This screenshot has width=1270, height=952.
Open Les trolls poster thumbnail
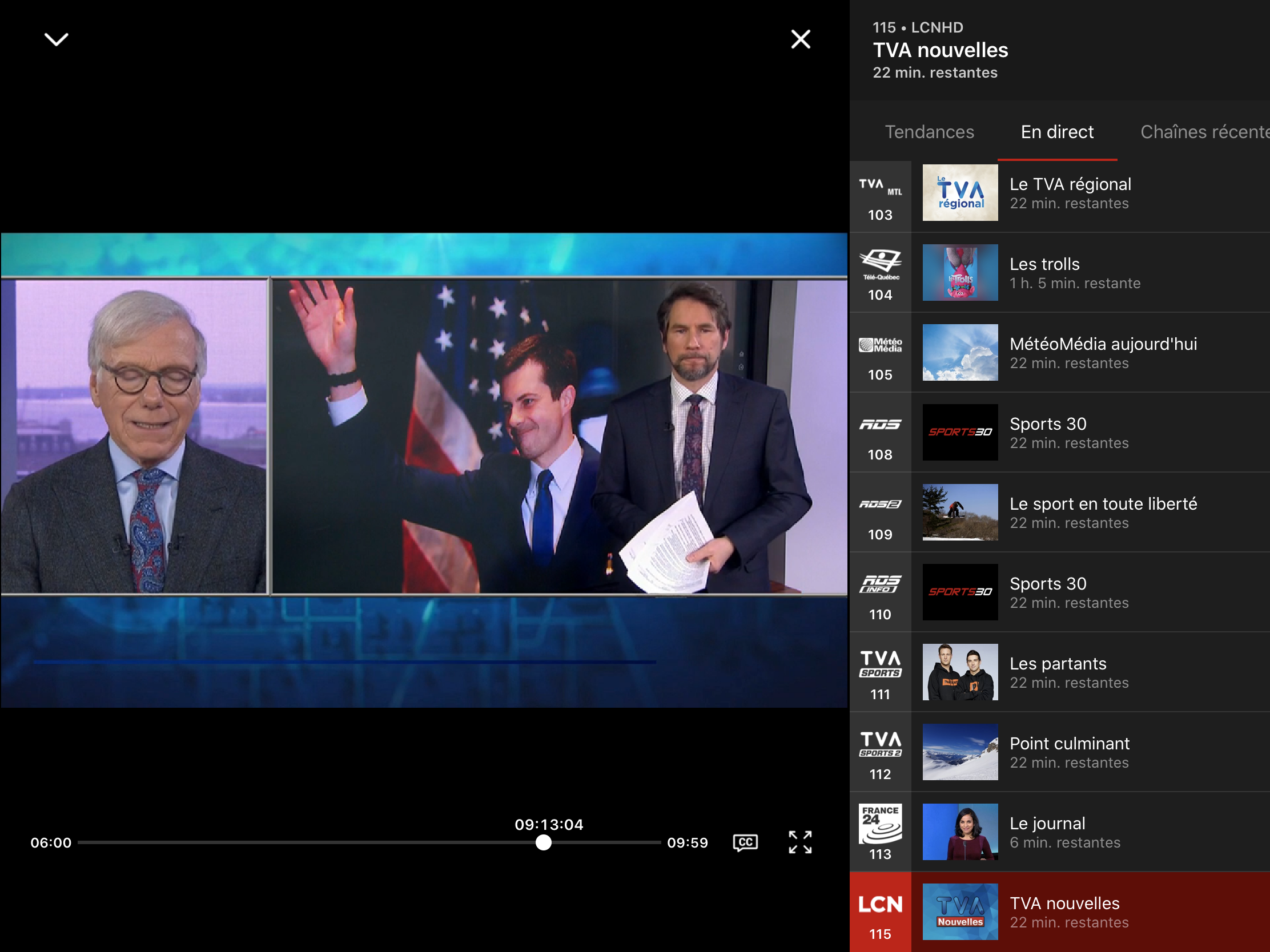(x=960, y=273)
